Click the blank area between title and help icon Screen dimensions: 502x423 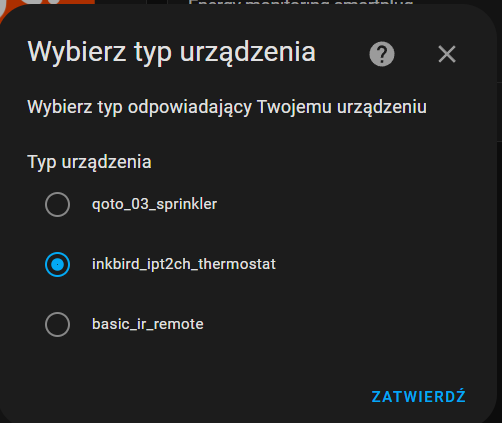342,53
